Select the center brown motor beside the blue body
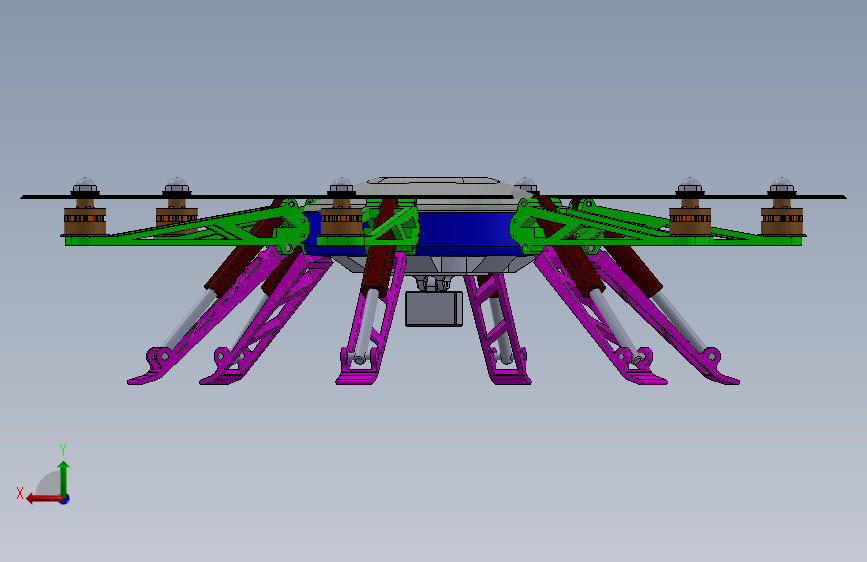867x562 pixels. point(342,220)
